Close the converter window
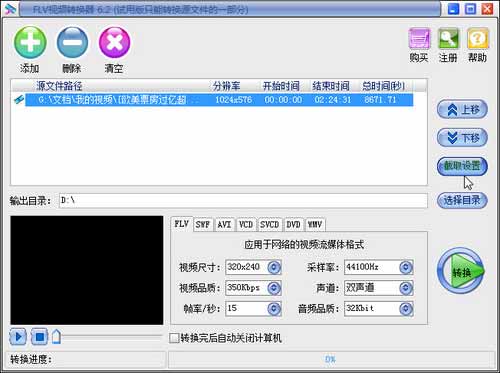Screen dimensions: 500x373 click(x=487, y=9)
